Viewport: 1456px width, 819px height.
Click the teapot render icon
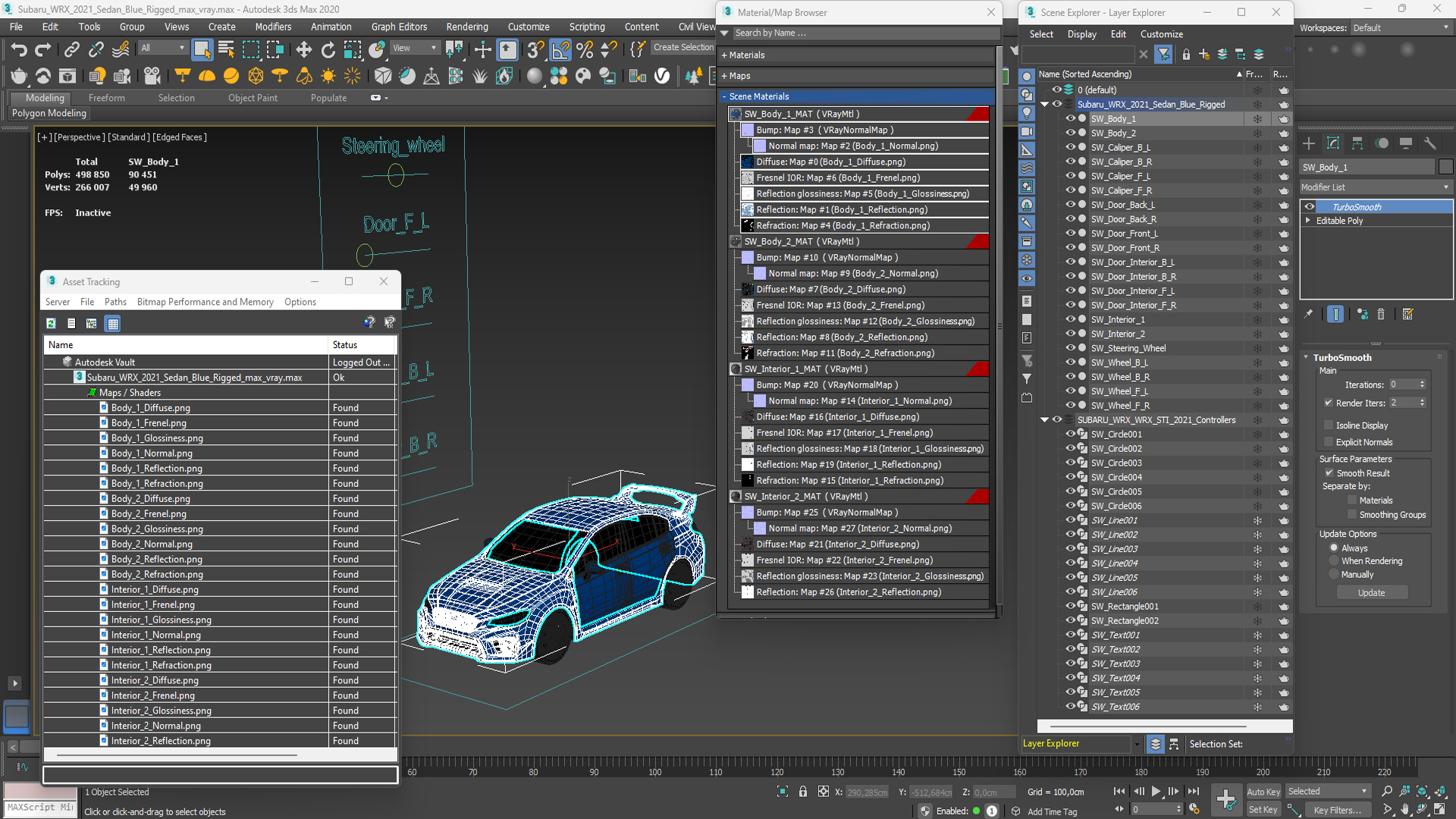pyautogui.click(x=19, y=76)
